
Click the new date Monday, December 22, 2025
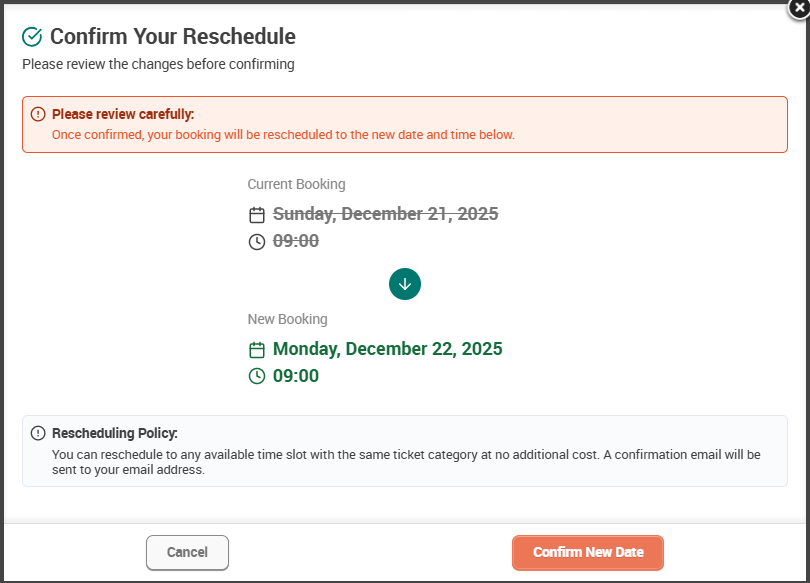387,349
